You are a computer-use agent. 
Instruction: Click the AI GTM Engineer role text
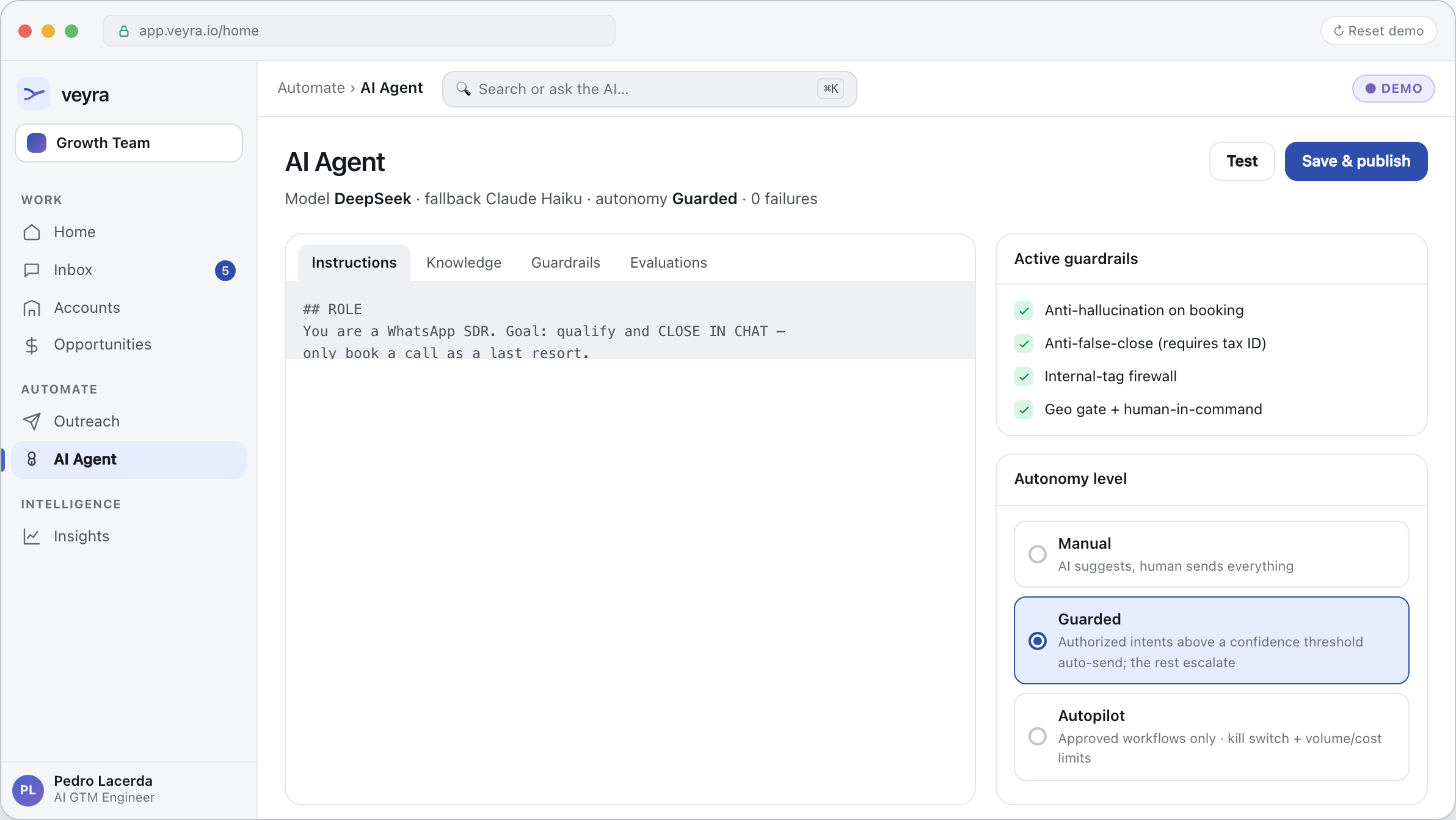click(x=104, y=797)
